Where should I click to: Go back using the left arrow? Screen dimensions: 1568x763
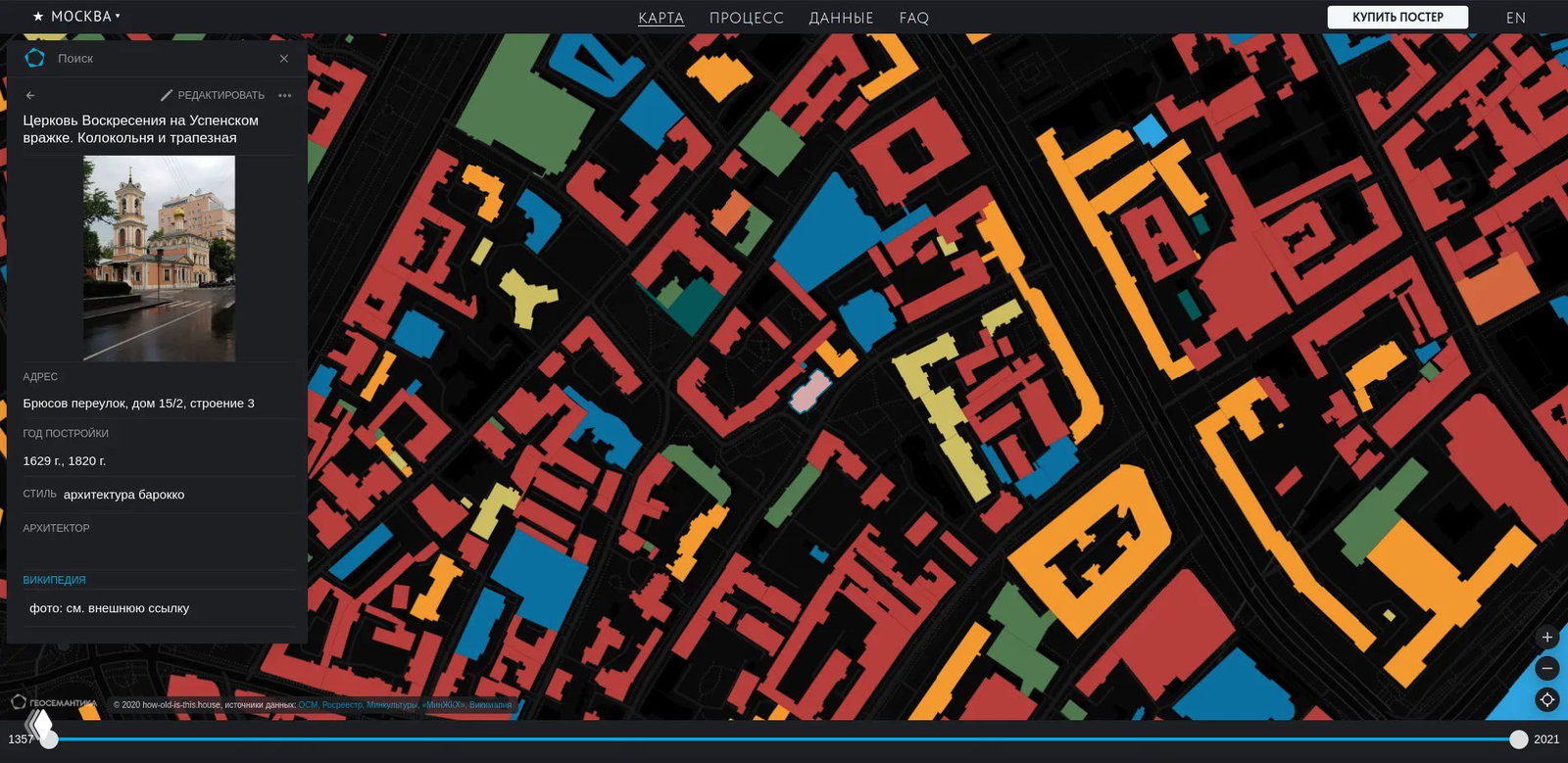(x=30, y=95)
